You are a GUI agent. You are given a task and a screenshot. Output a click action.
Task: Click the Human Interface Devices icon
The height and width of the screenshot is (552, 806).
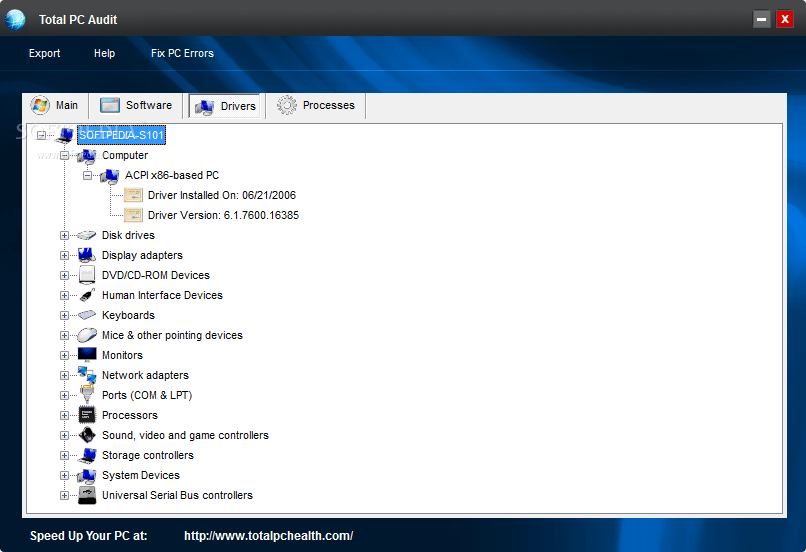pyautogui.click(x=87, y=295)
